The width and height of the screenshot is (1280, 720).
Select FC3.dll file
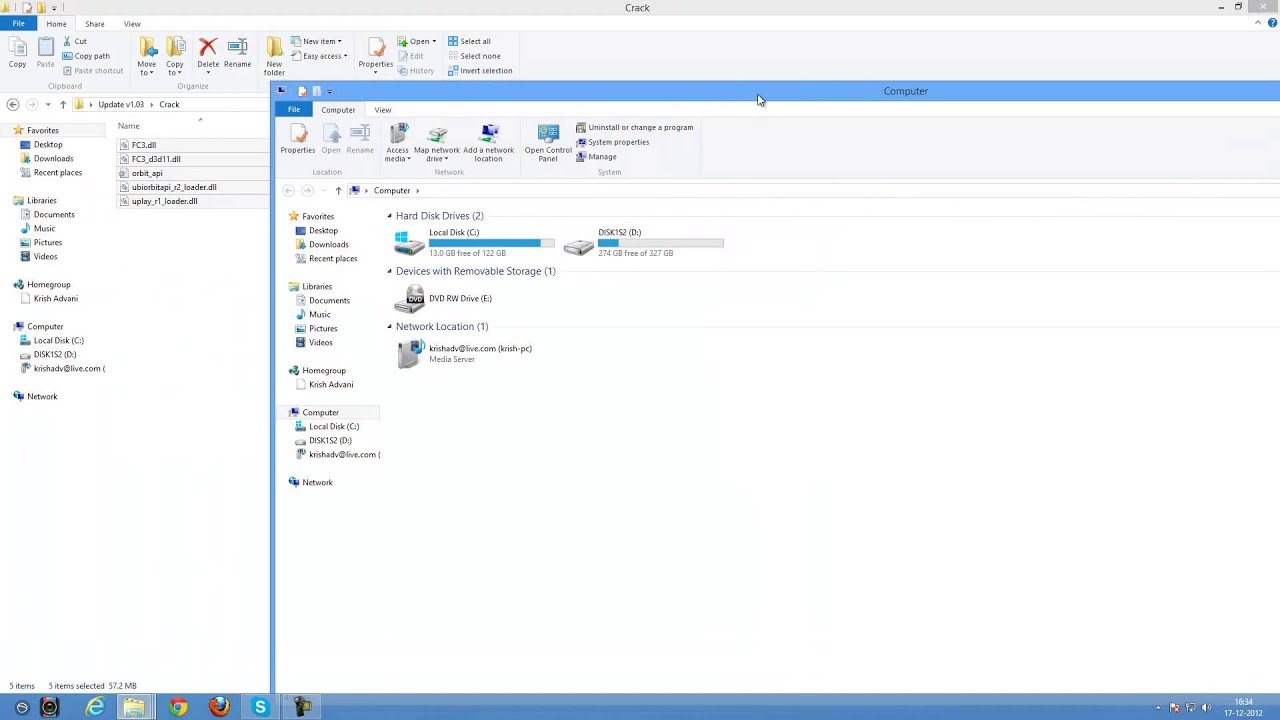143,145
